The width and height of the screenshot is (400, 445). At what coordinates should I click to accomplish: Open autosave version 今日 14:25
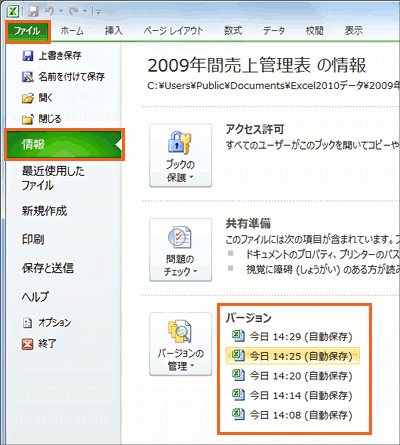(292, 356)
